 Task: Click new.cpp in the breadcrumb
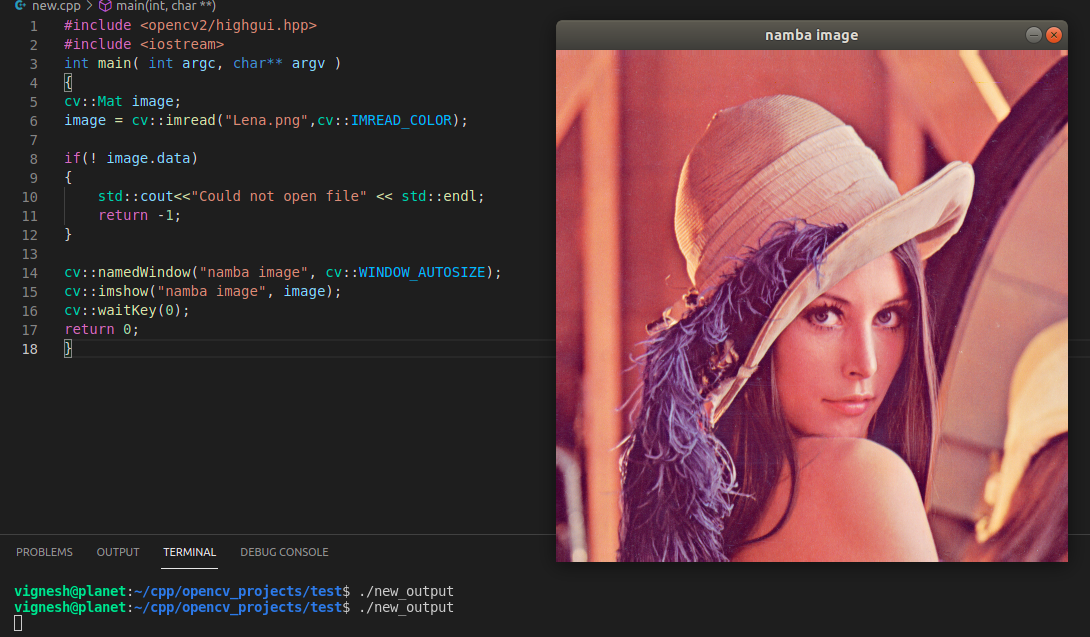tap(56, 6)
